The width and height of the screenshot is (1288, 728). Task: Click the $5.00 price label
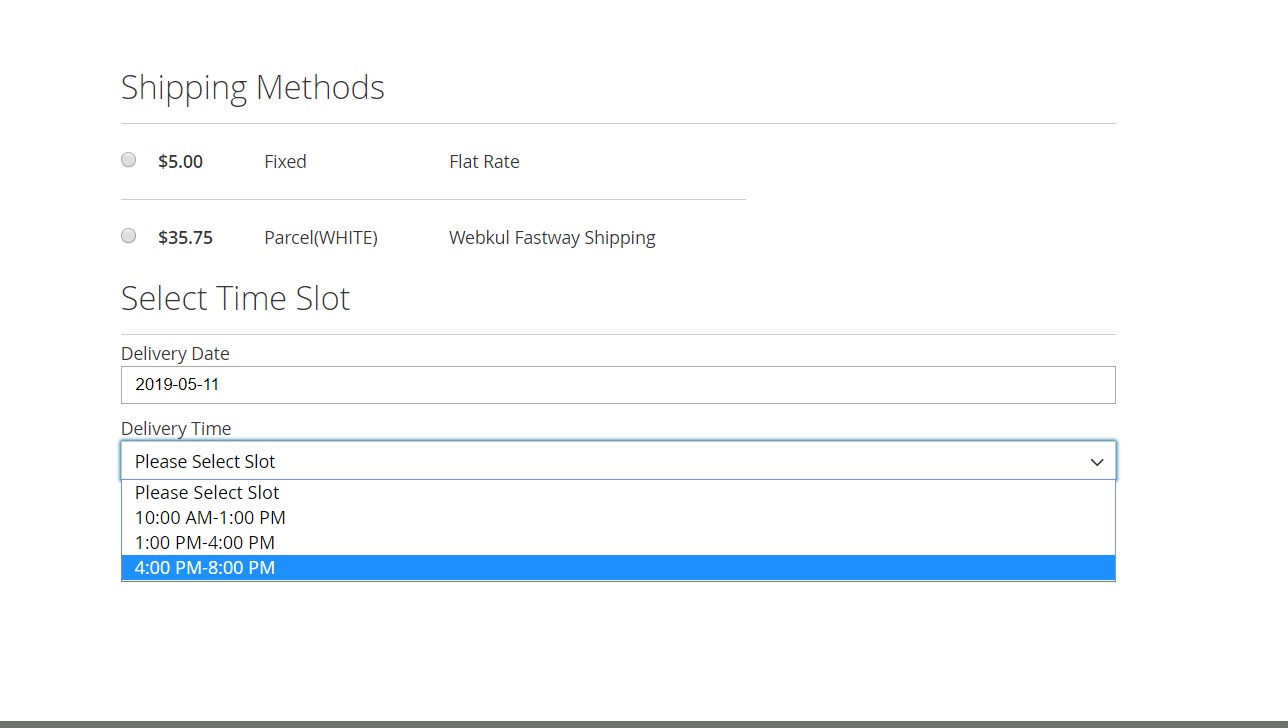pyautogui.click(x=180, y=162)
